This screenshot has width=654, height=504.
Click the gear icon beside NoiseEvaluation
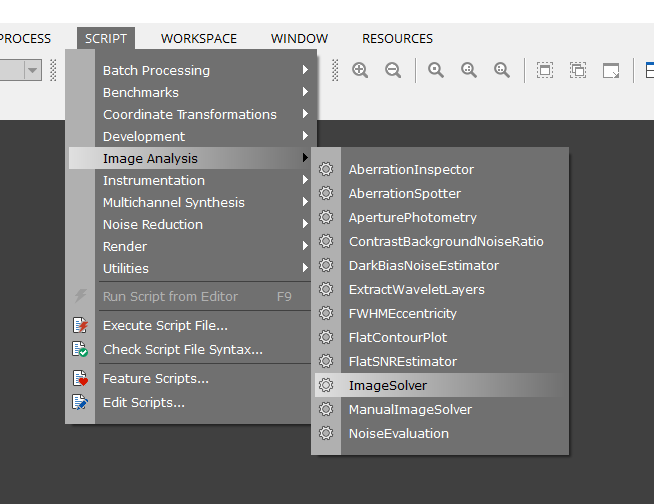pos(326,434)
